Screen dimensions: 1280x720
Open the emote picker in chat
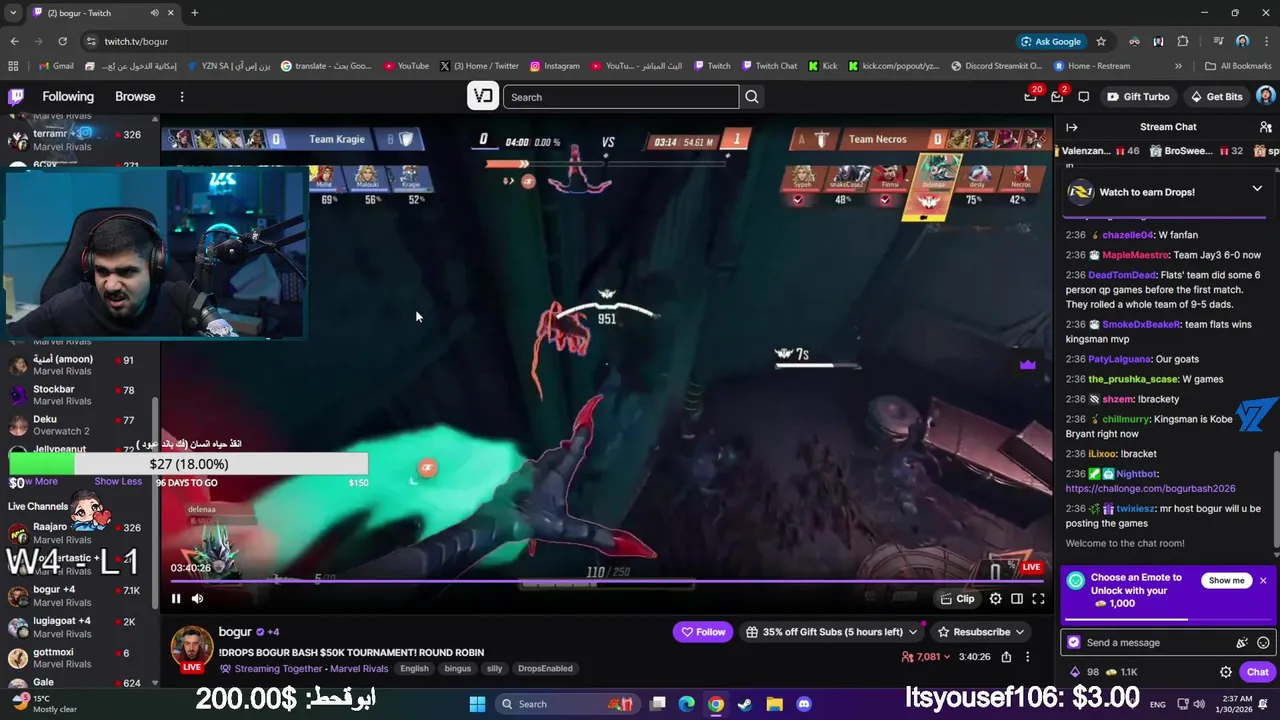(1263, 643)
